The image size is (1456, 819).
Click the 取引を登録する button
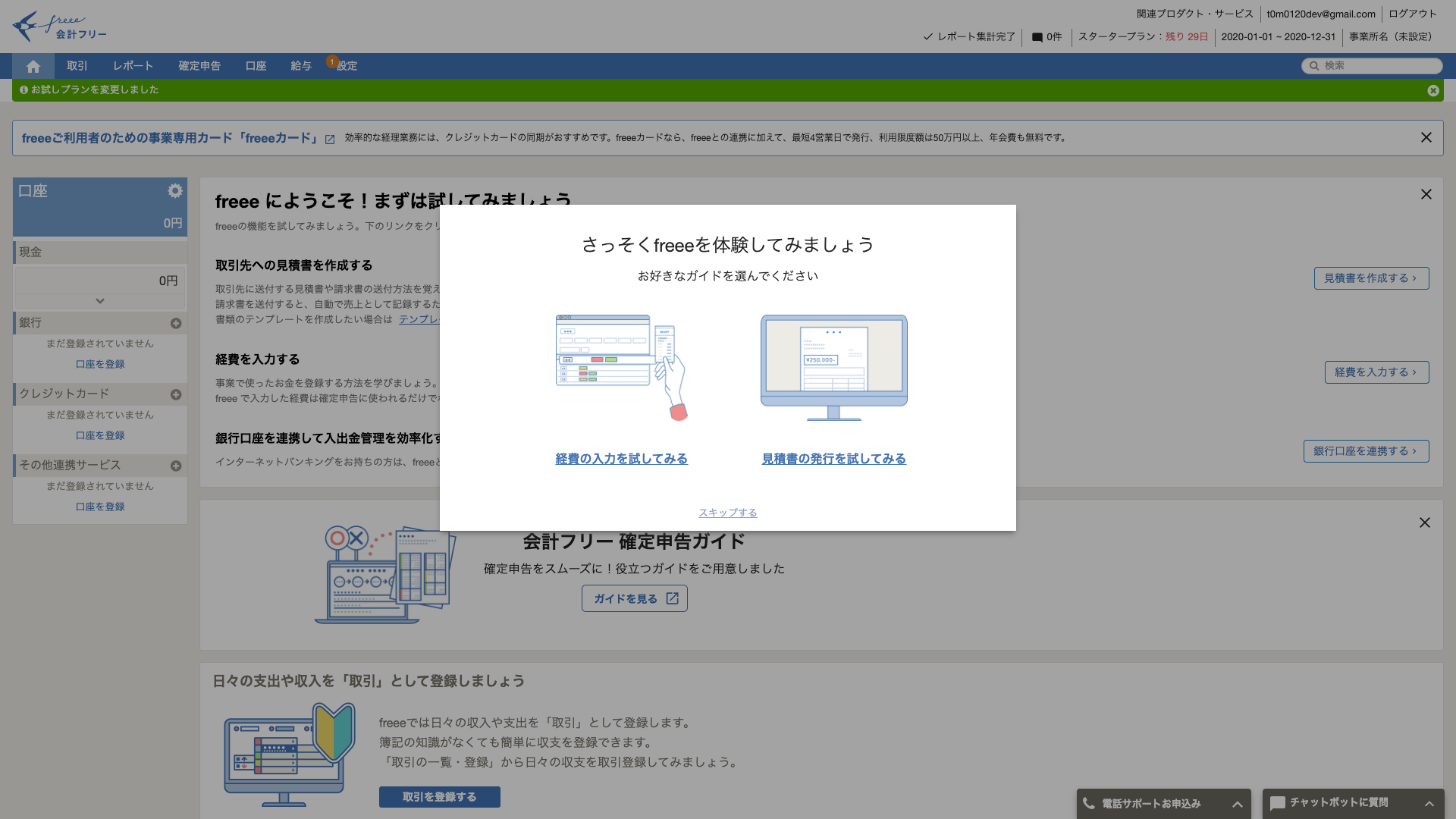(x=440, y=797)
